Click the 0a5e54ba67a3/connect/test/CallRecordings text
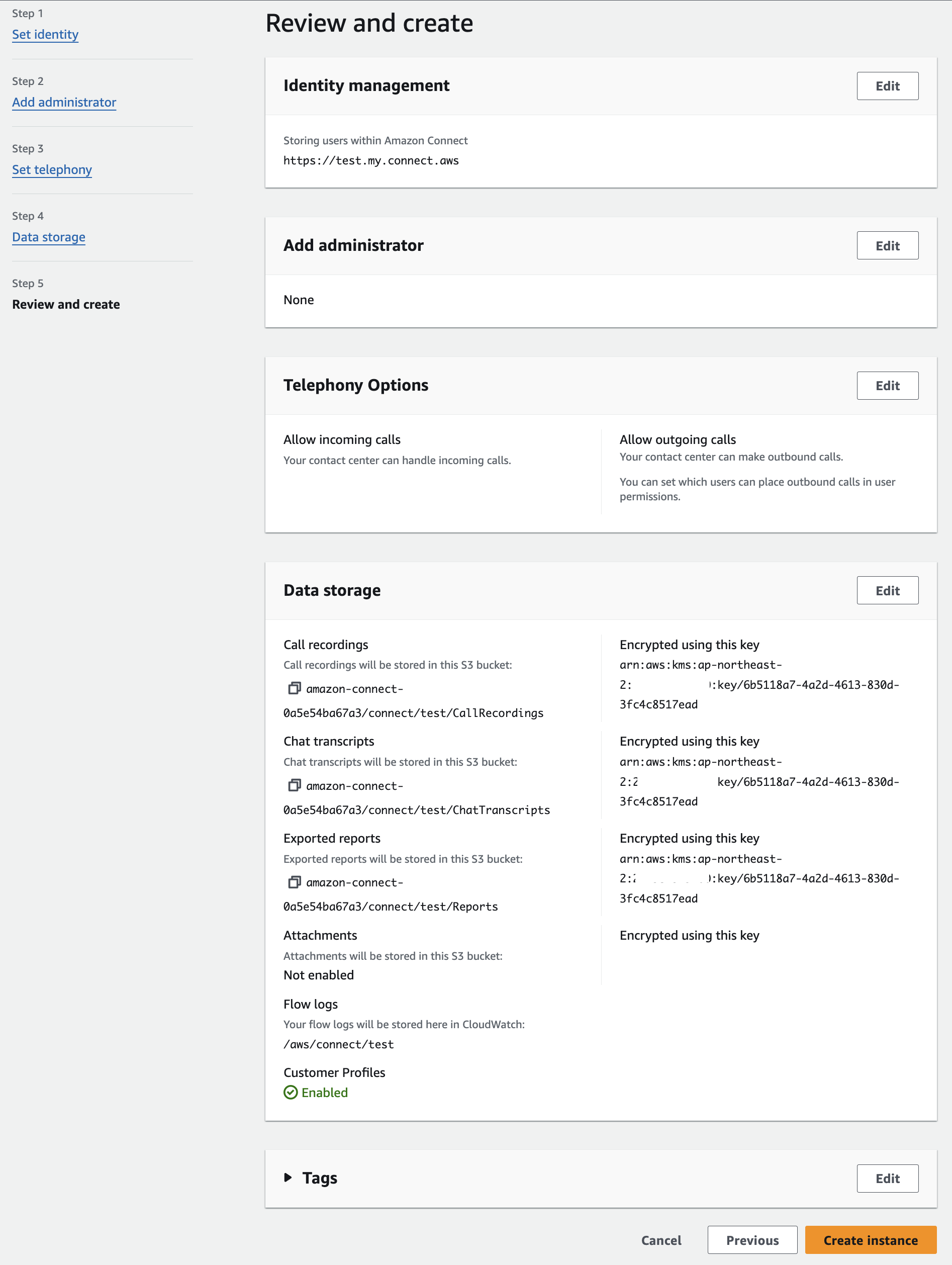 click(413, 712)
